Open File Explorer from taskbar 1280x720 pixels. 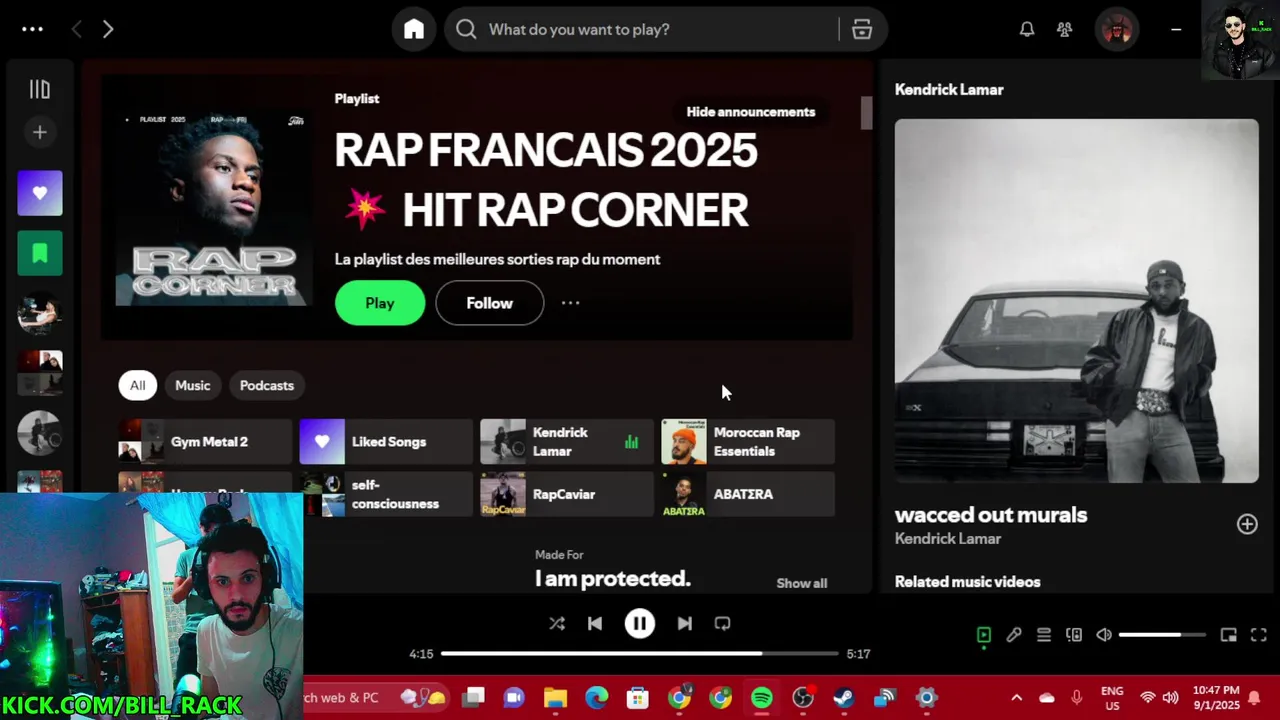(555, 698)
